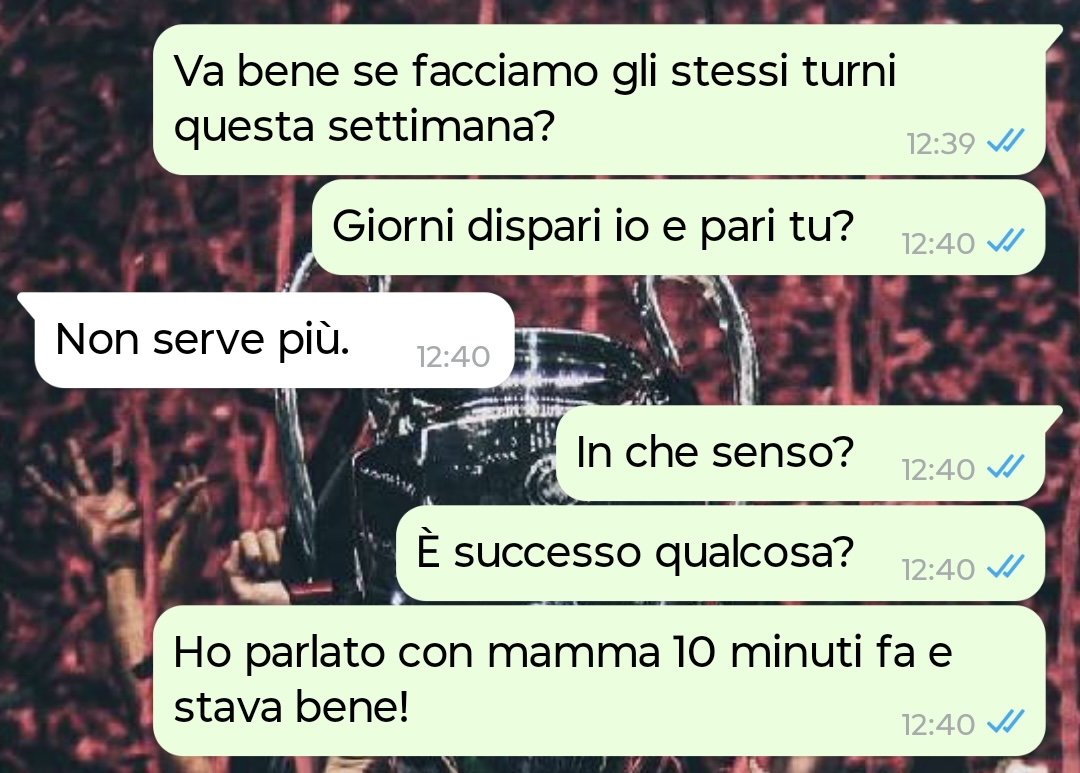
Task: Select the message 'Va bene se facciamo gli stessi turni'
Action: pyautogui.click(x=599, y=99)
